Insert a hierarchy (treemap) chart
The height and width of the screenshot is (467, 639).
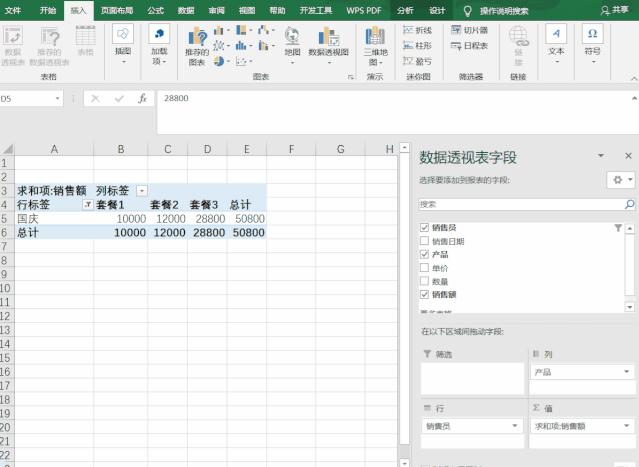click(x=244, y=30)
